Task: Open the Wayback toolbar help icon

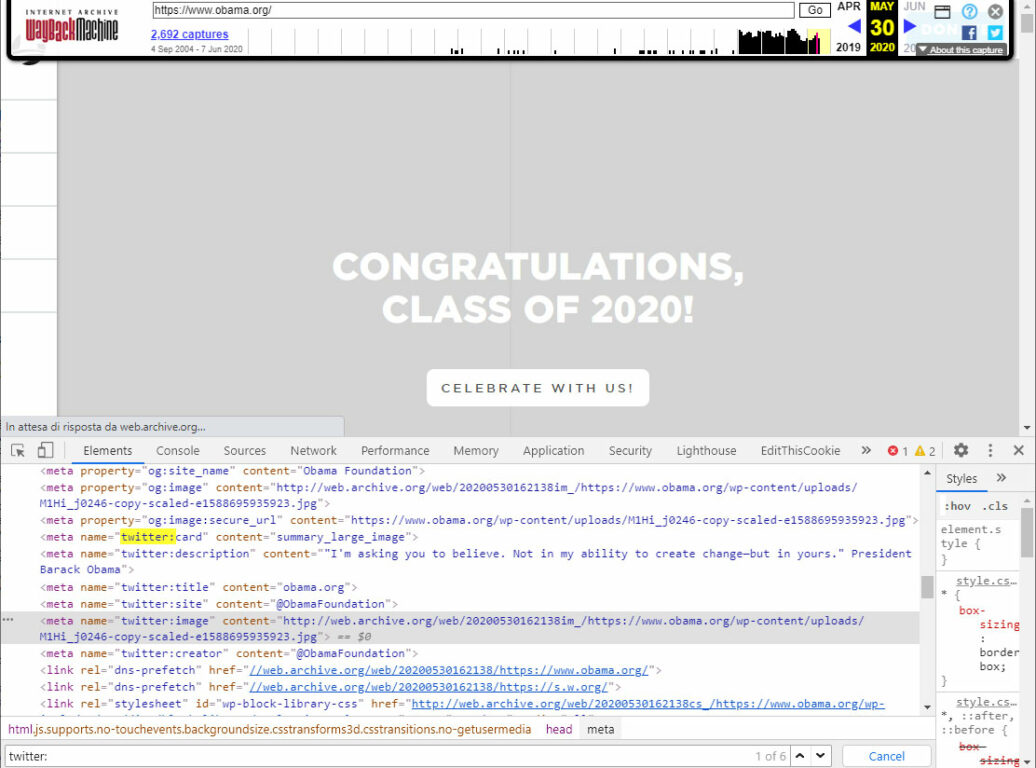Action: (969, 11)
